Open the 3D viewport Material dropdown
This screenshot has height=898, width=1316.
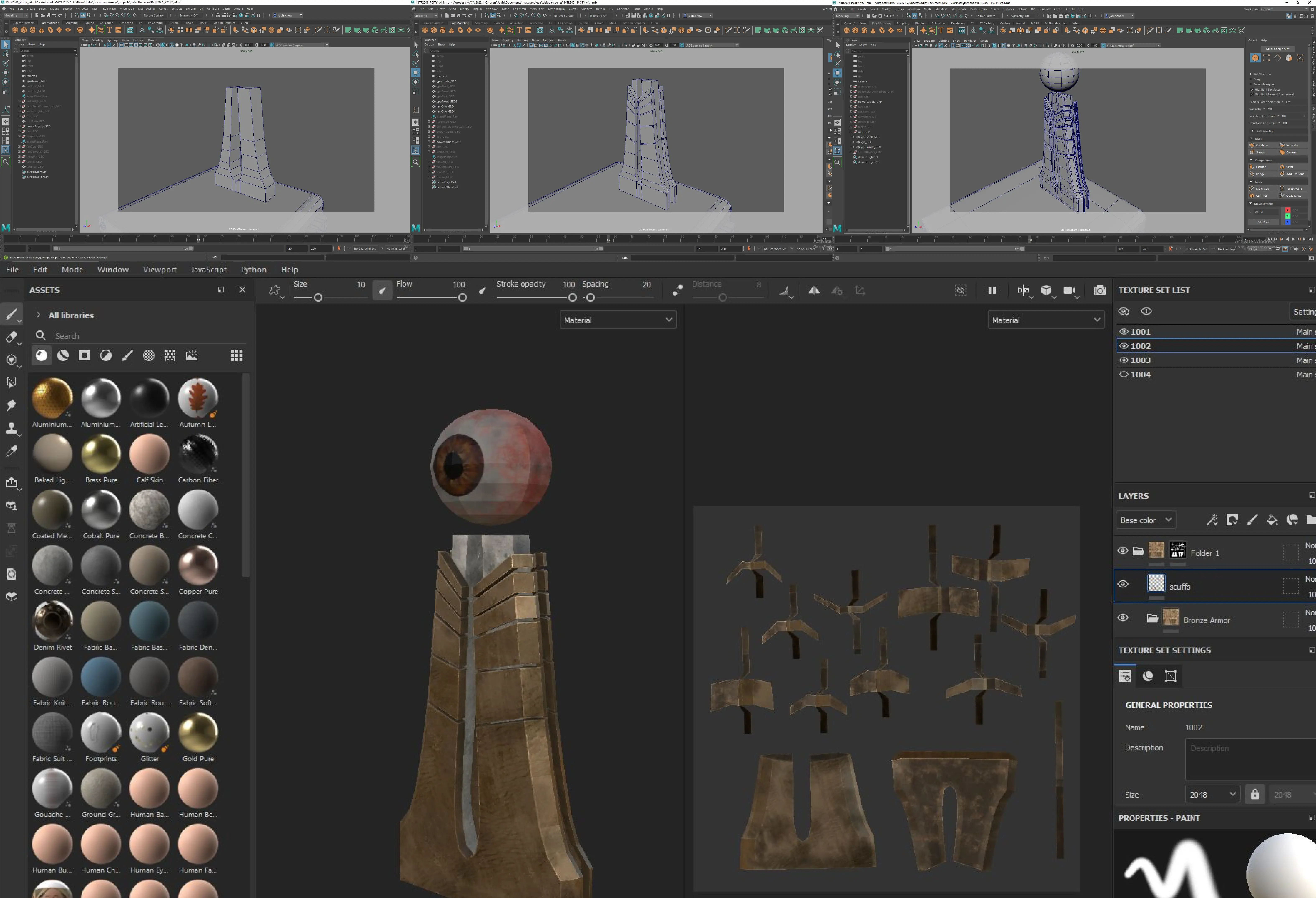pos(618,320)
